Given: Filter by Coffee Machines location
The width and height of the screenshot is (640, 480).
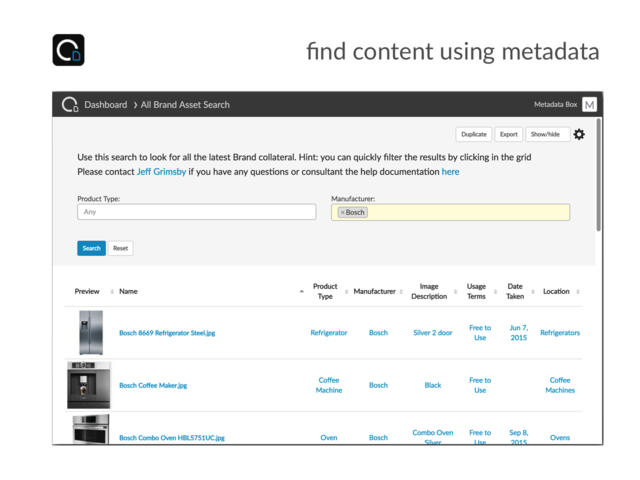Looking at the screenshot, I should [560, 385].
